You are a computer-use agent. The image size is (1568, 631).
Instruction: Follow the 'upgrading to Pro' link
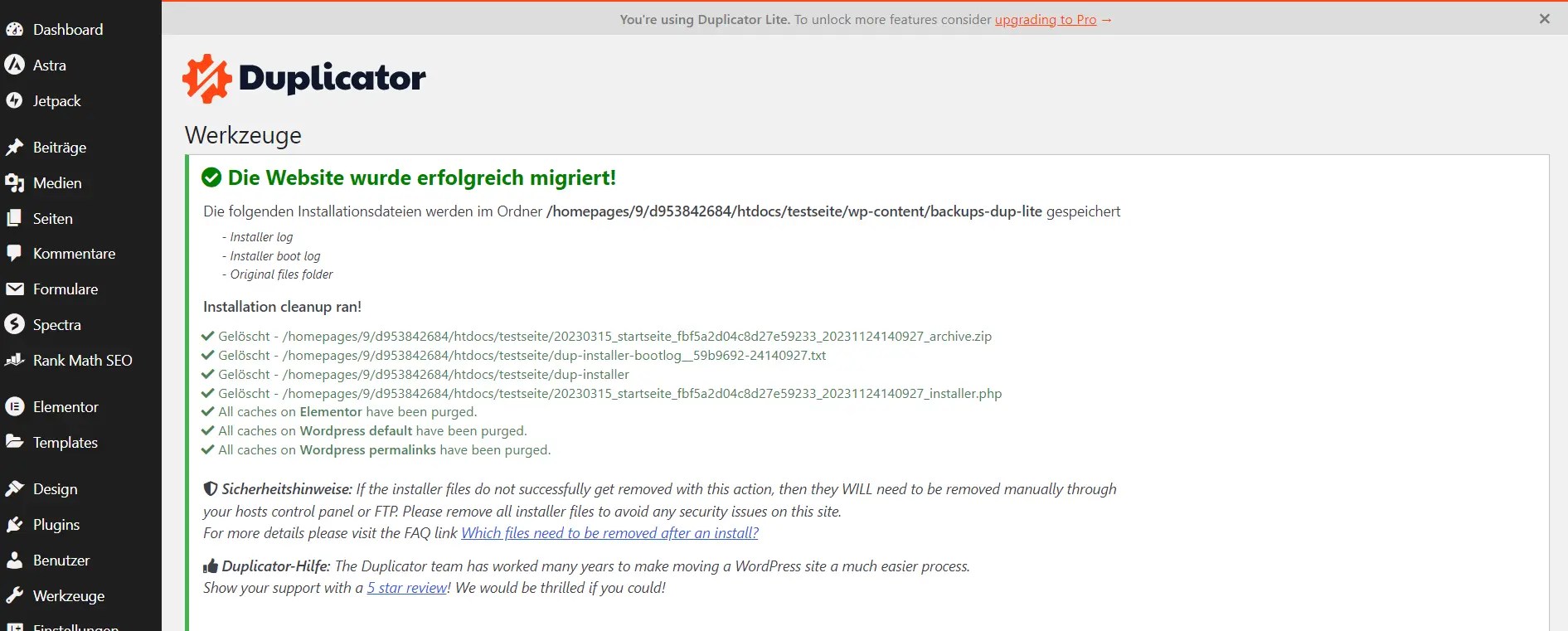[1046, 19]
